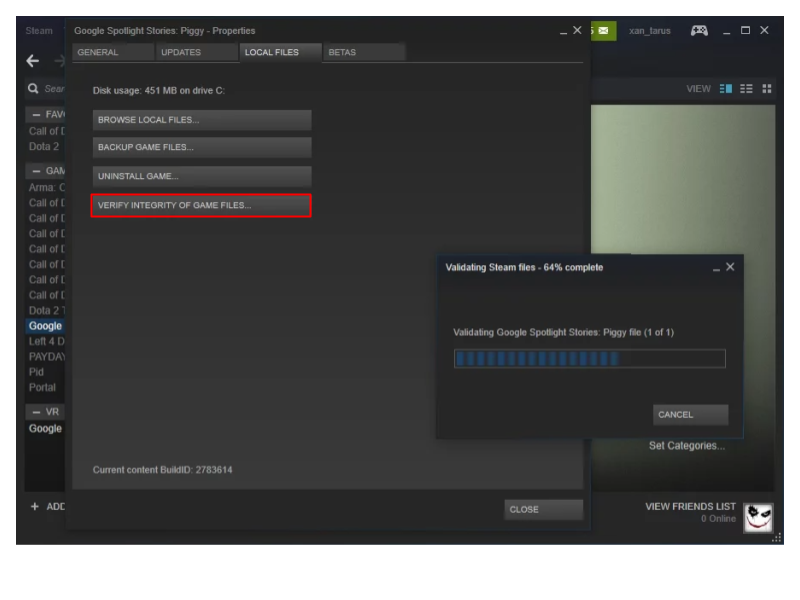Click window resize grip at bottom-right corner
This screenshot has height=600, width=800.
pyautogui.click(x=777, y=538)
